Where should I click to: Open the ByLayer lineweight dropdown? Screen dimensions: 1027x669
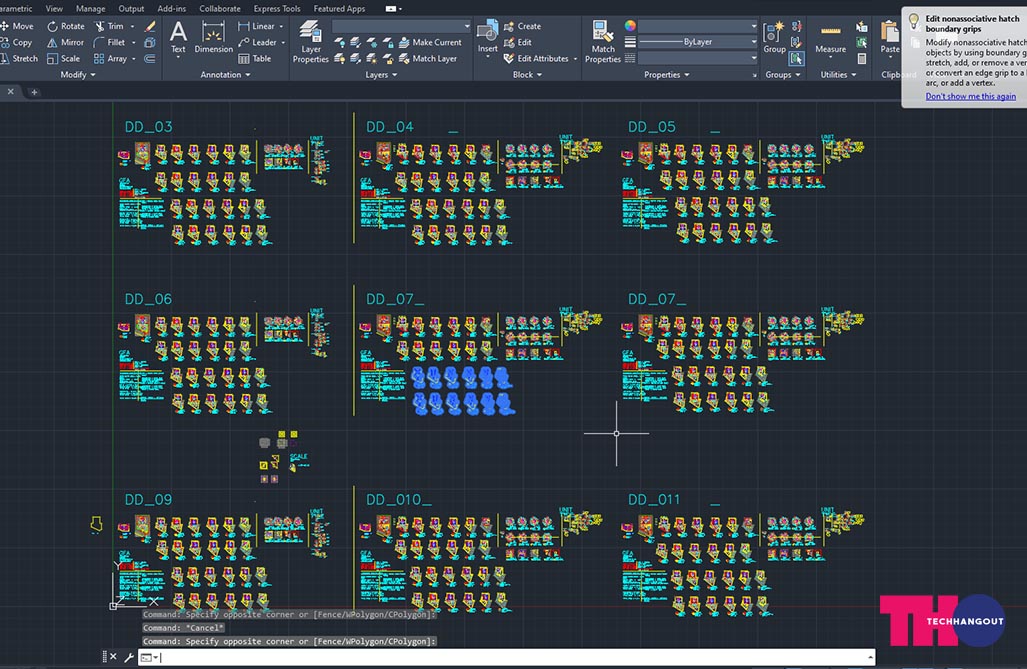(x=698, y=42)
